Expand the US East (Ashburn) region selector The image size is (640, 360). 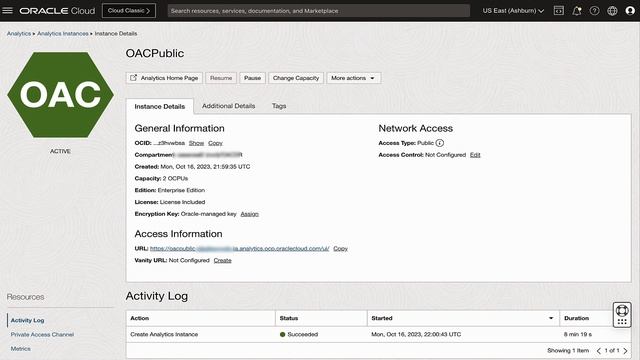pyautogui.click(x=513, y=11)
